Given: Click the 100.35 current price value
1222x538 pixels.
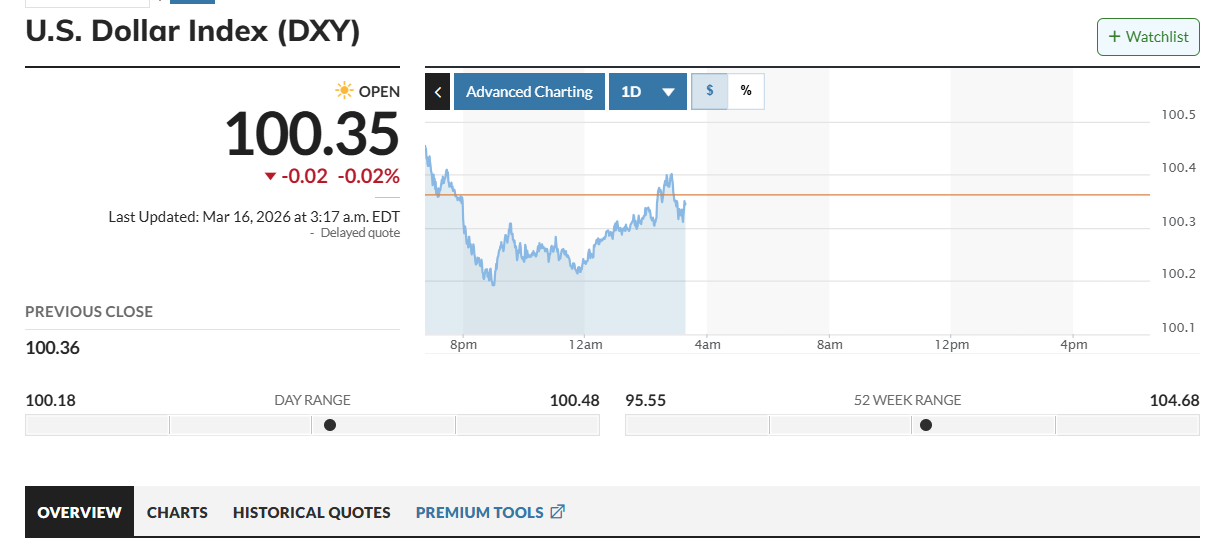Looking at the screenshot, I should click(x=311, y=135).
